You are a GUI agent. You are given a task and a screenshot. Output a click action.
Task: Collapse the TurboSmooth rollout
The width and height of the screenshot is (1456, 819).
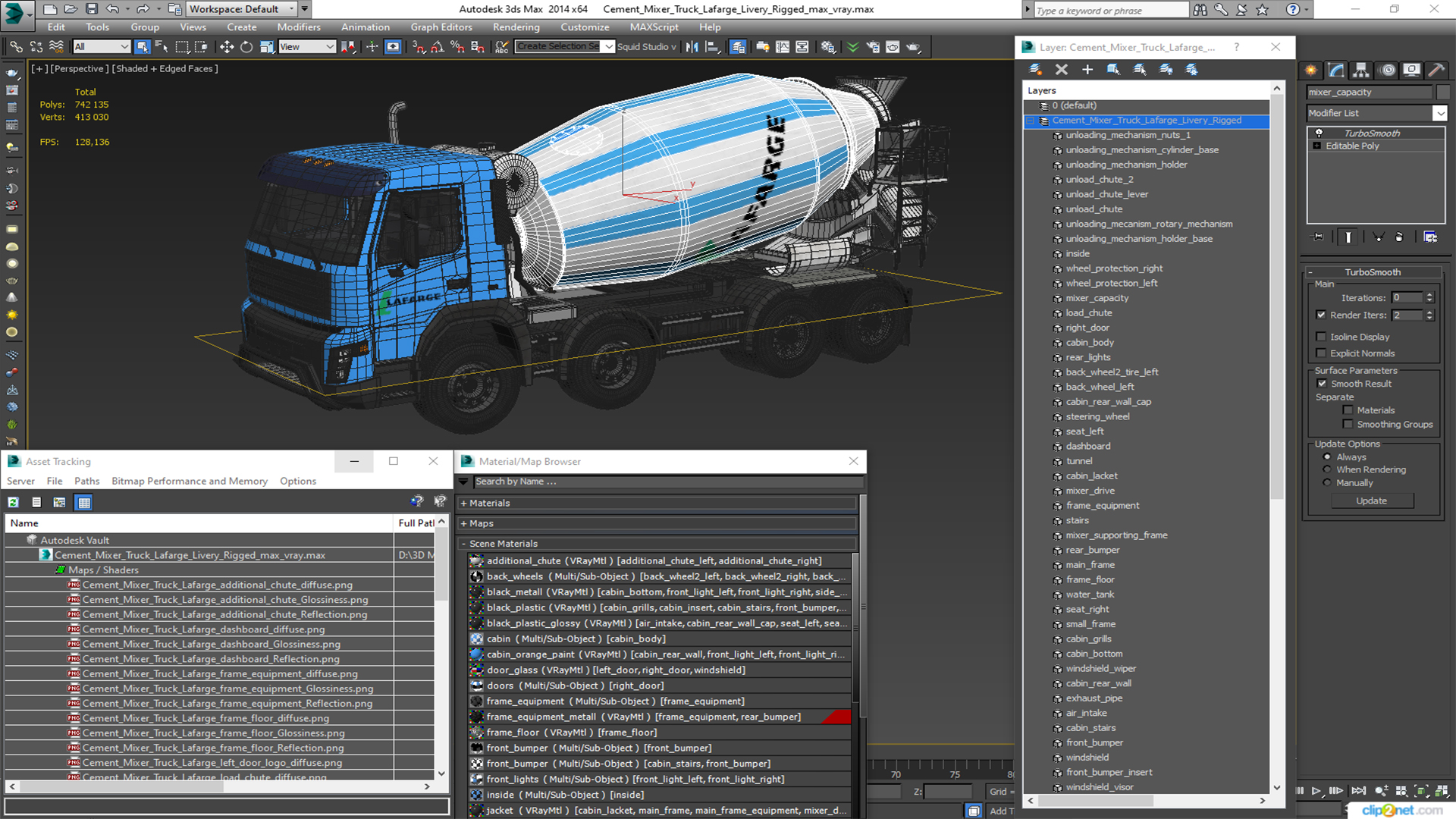(1310, 272)
